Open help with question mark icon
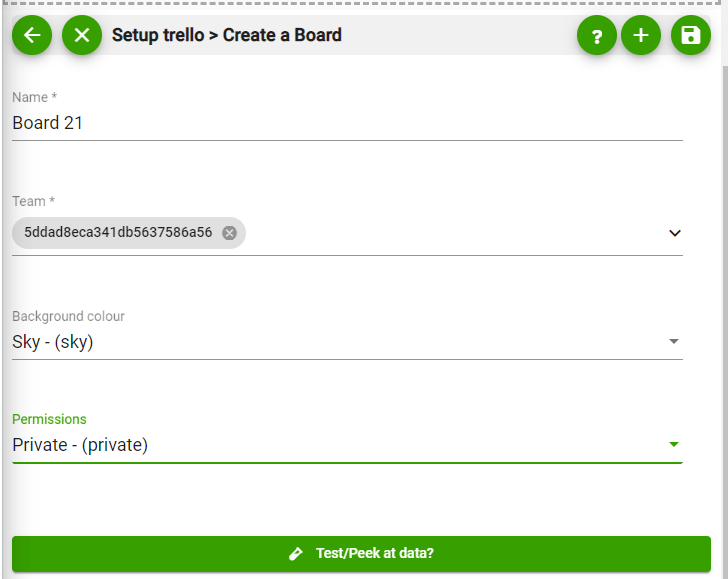Screen dimensions: 728x579 click(597, 35)
